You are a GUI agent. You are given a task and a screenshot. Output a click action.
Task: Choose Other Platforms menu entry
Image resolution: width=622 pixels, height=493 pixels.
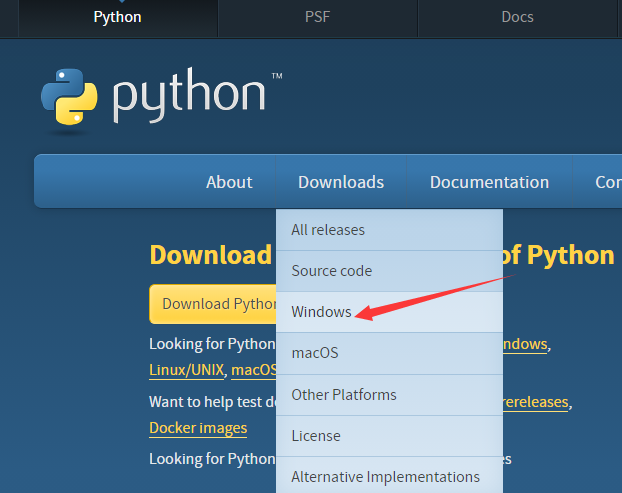(390, 395)
